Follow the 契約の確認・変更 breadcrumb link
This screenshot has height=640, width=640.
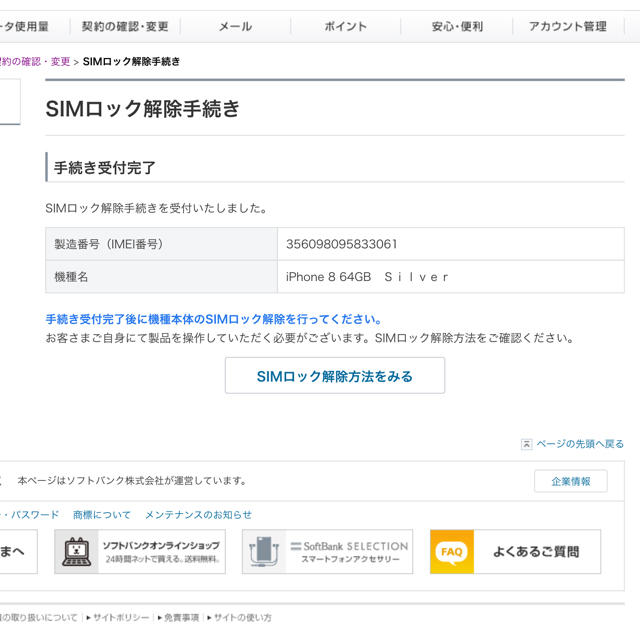pos(35,62)
